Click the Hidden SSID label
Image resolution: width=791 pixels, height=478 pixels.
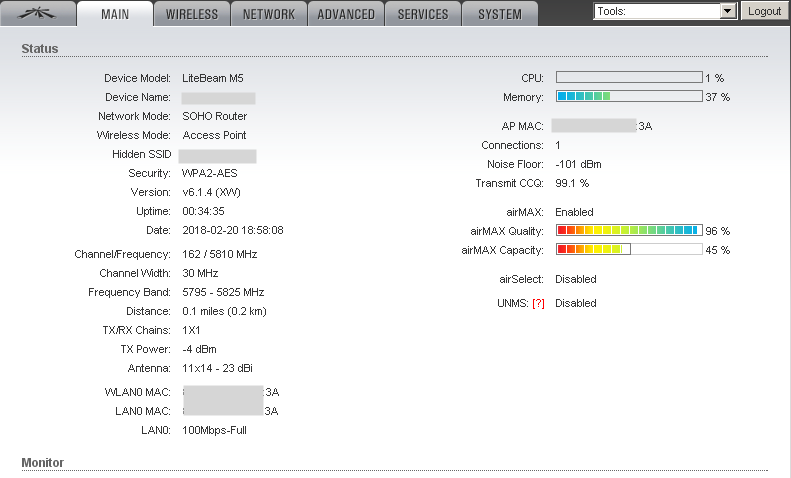[142, 154]
